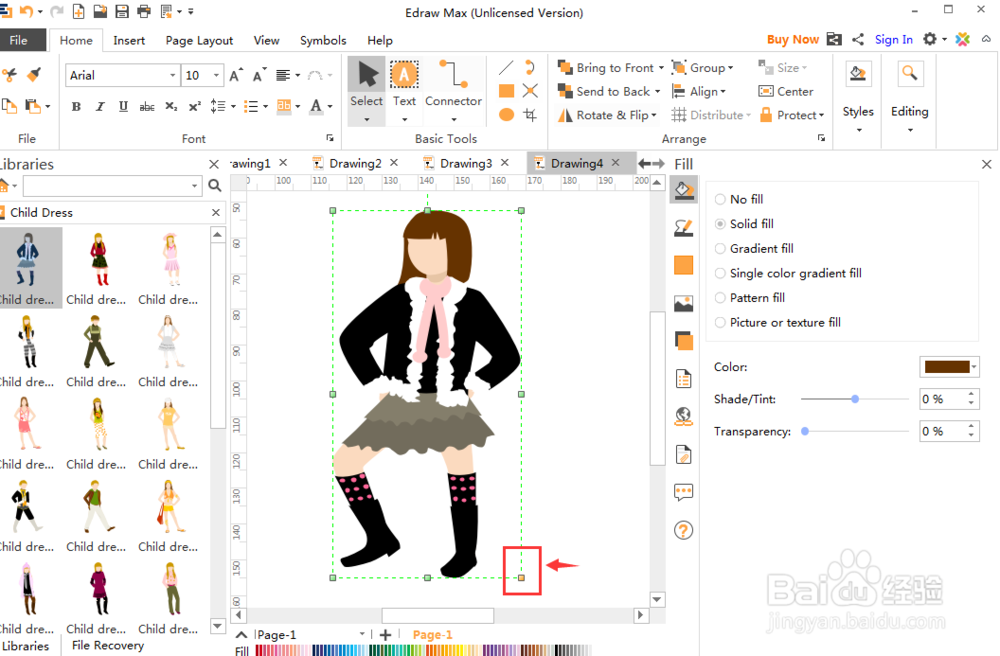Open the font size 10 dropdown
Screen dimensions: 1000x656
click(216, 75)
